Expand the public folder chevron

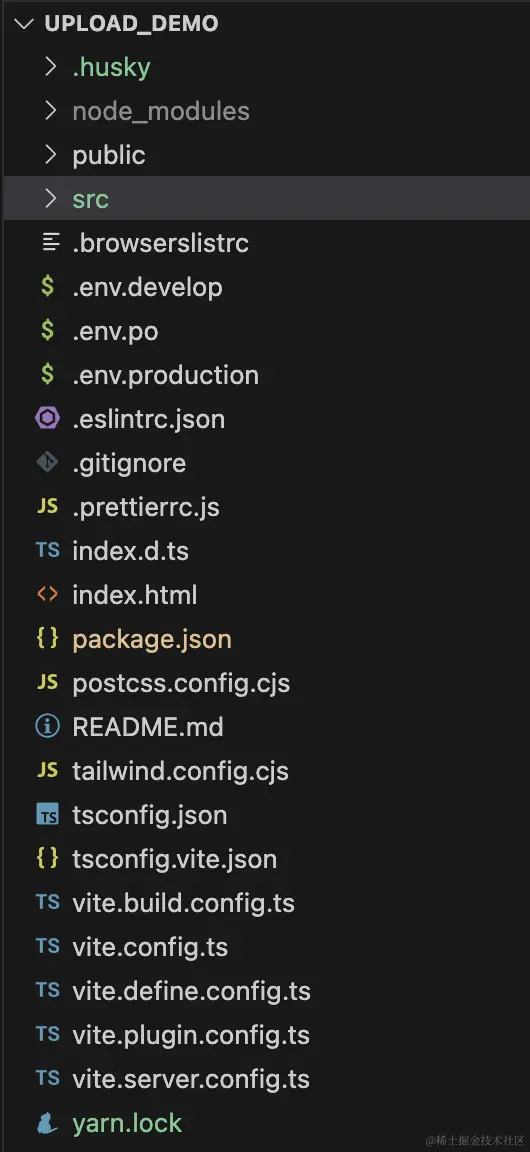point(50,155)
